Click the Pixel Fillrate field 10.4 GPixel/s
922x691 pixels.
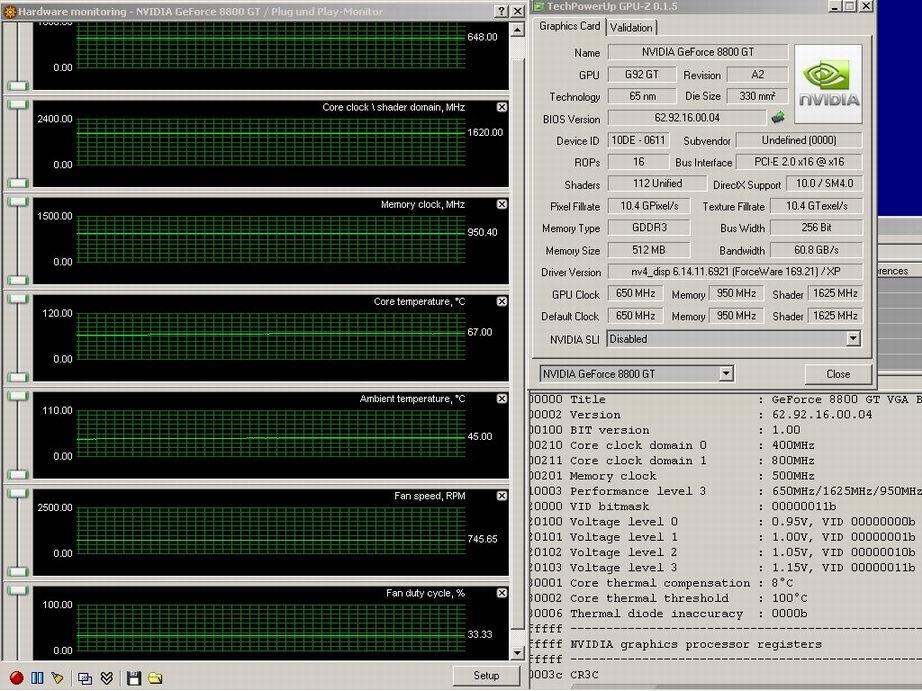(x=649, y=206)
